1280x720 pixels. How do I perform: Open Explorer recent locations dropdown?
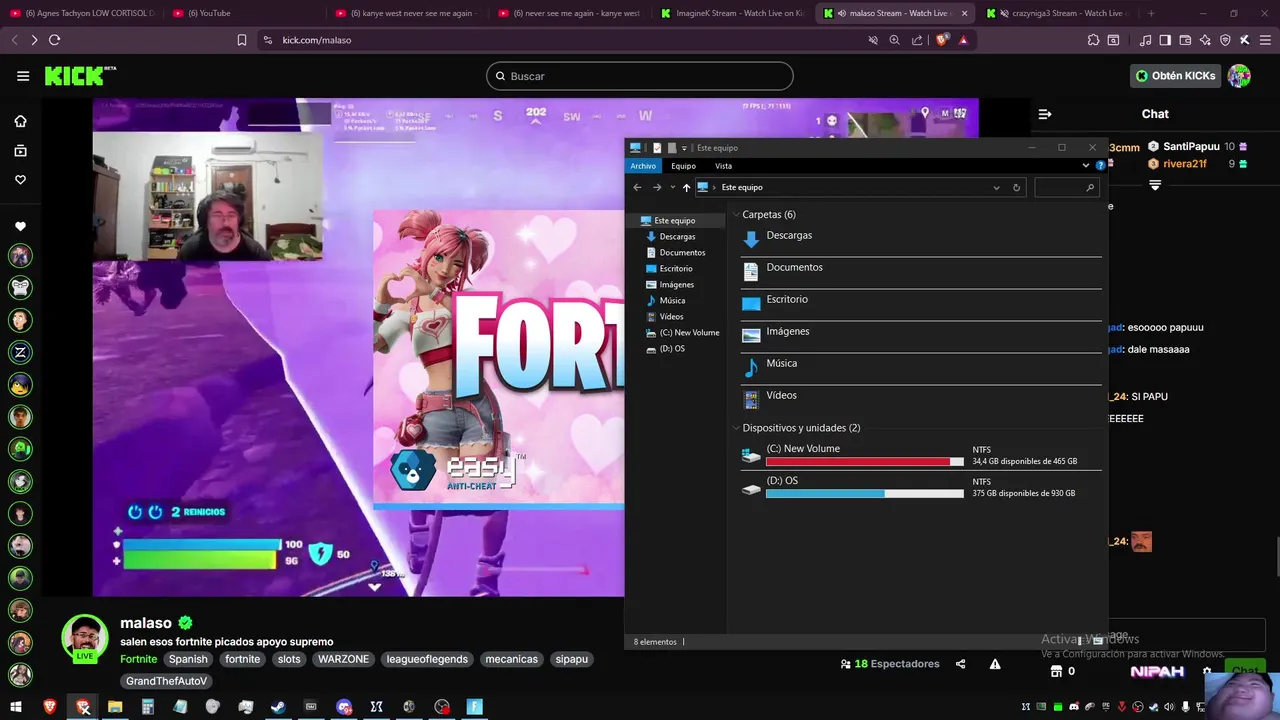tap(672, 187)
